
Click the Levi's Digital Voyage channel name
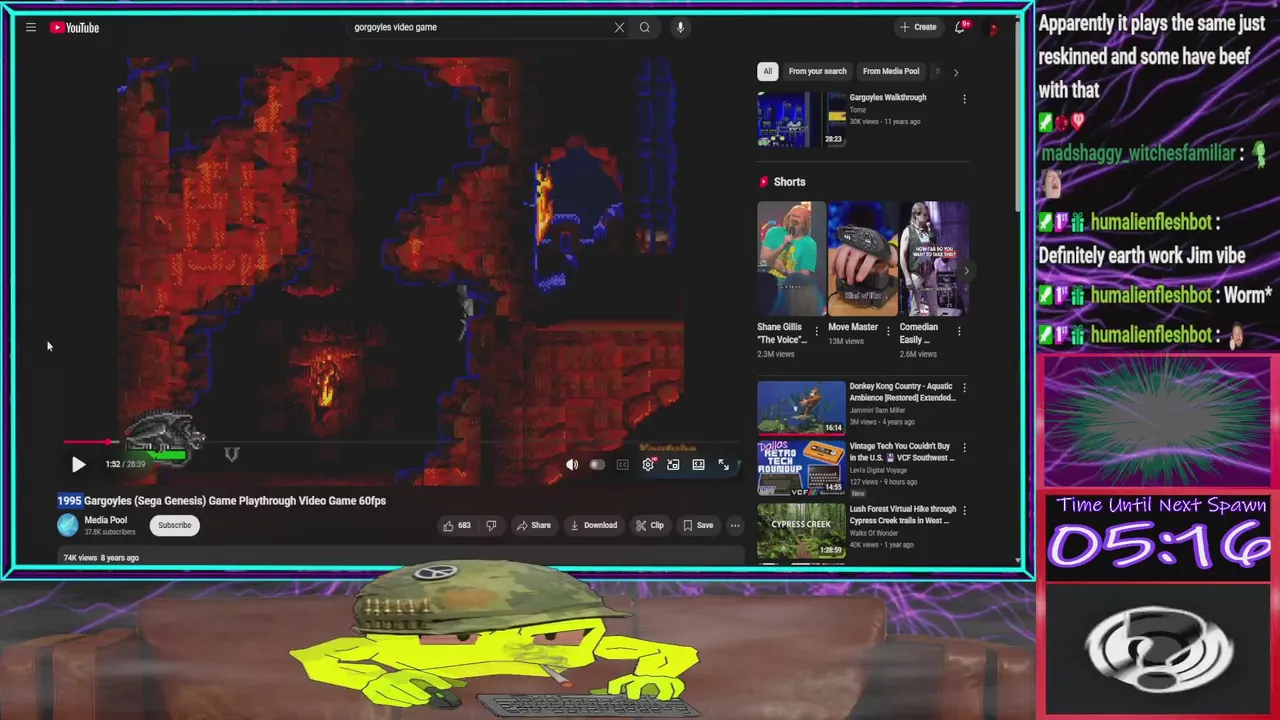tap(882, 470)
